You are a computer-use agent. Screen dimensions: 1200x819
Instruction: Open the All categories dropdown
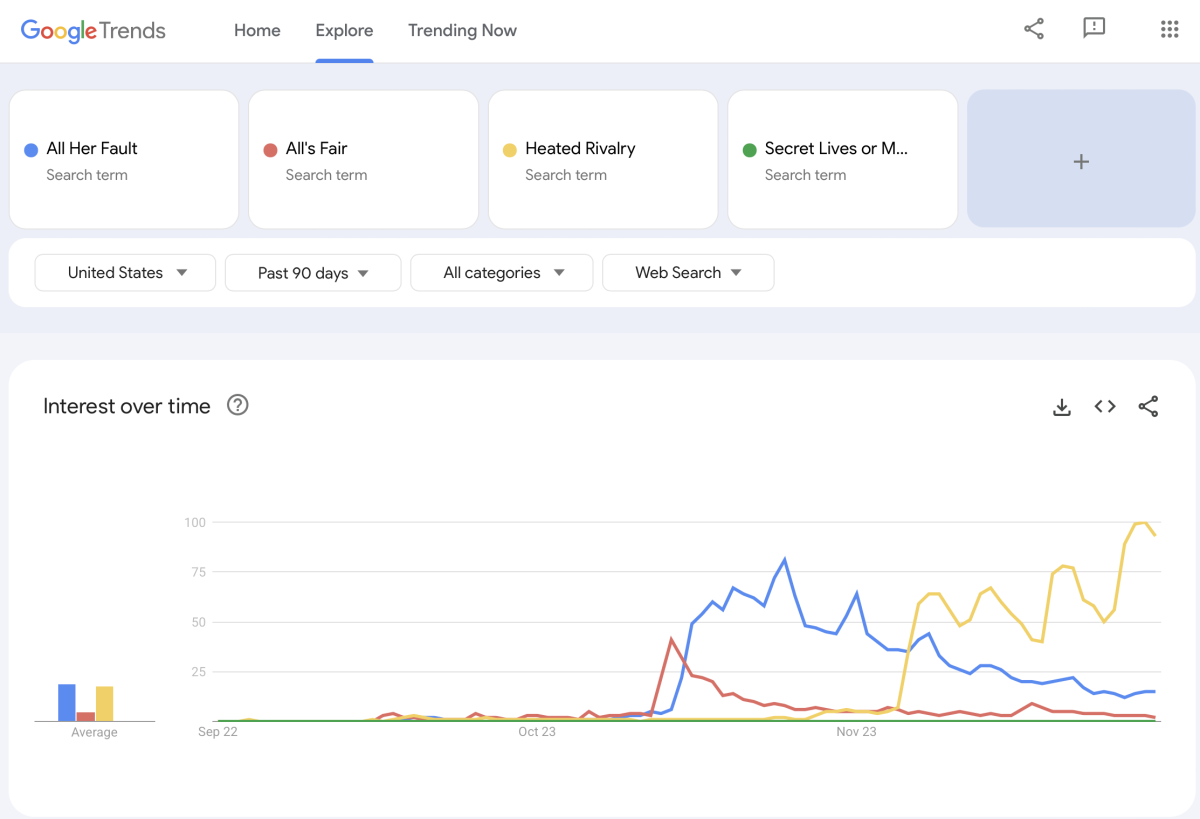tap(502, 272)
